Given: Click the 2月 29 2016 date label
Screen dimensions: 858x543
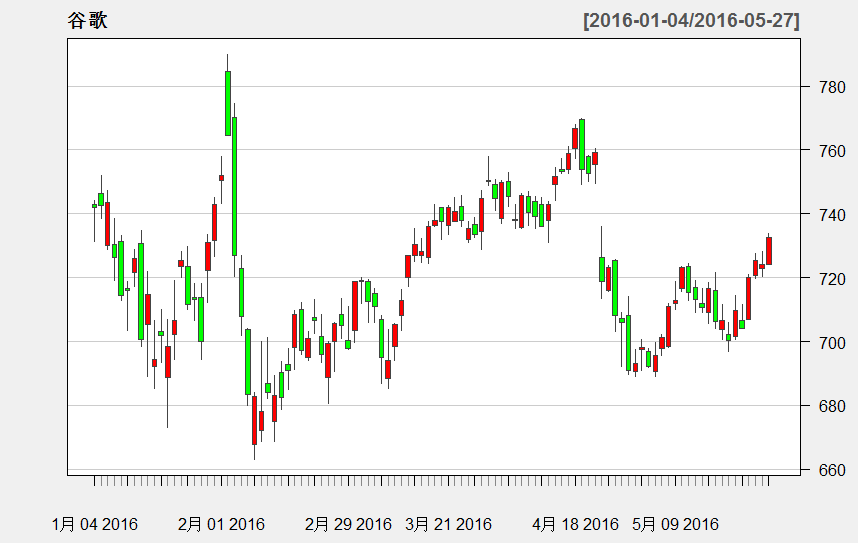Looking at the screenshot, I should pyautogui.click(x=348, y=524).
